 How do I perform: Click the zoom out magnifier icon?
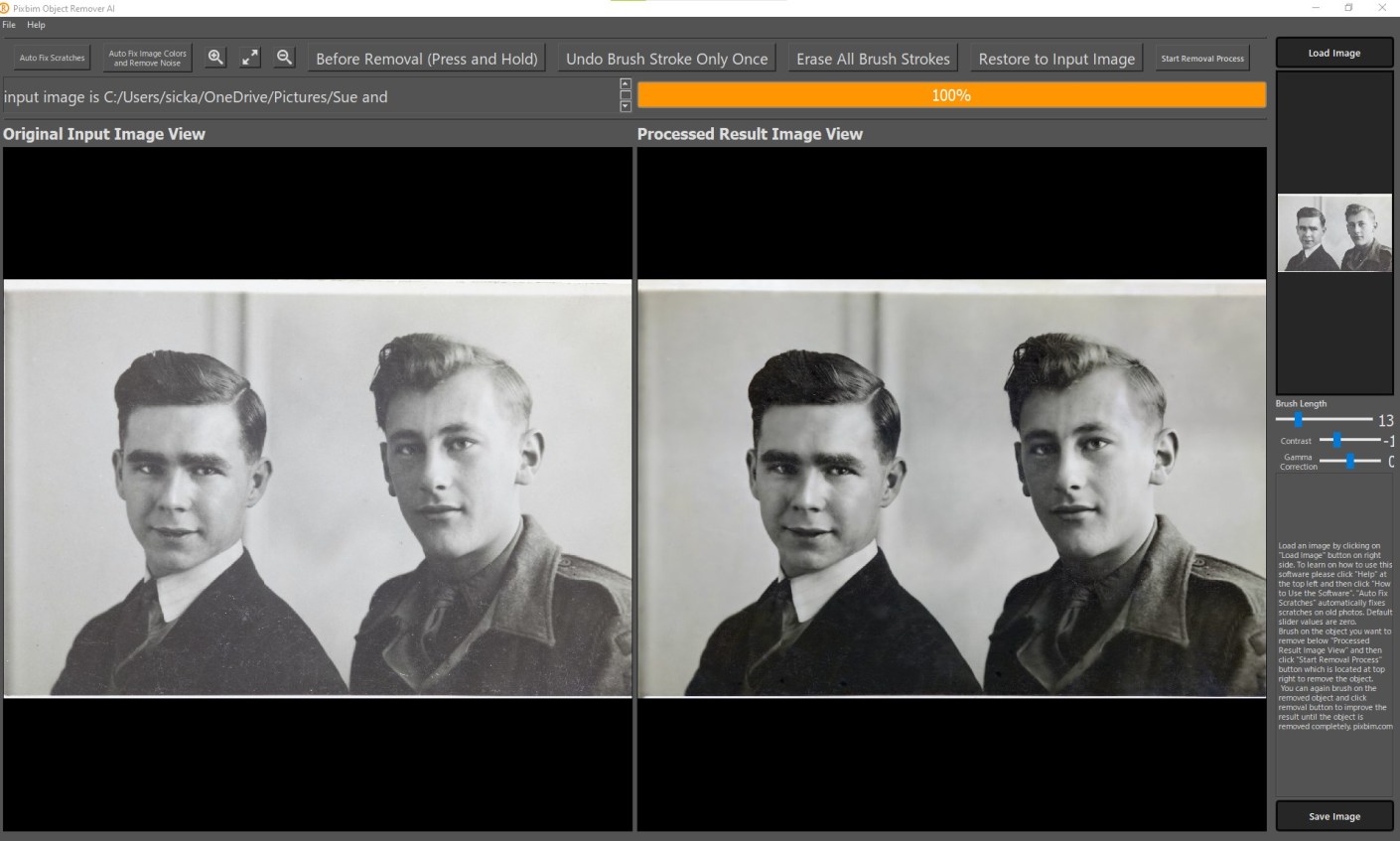coord(284,58)
